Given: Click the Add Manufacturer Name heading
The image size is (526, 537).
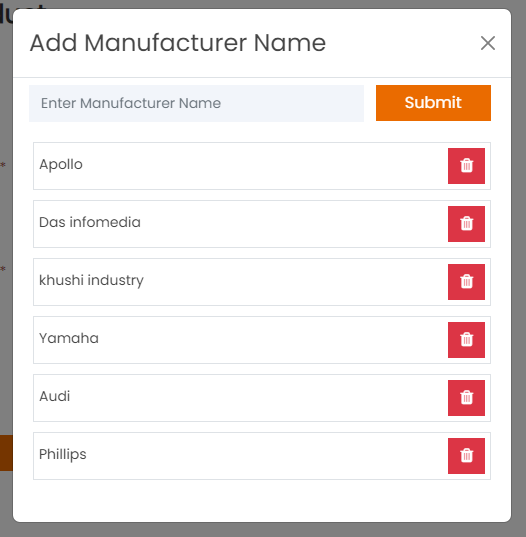Looking at the screenshot, I should (x=178, y=43).
